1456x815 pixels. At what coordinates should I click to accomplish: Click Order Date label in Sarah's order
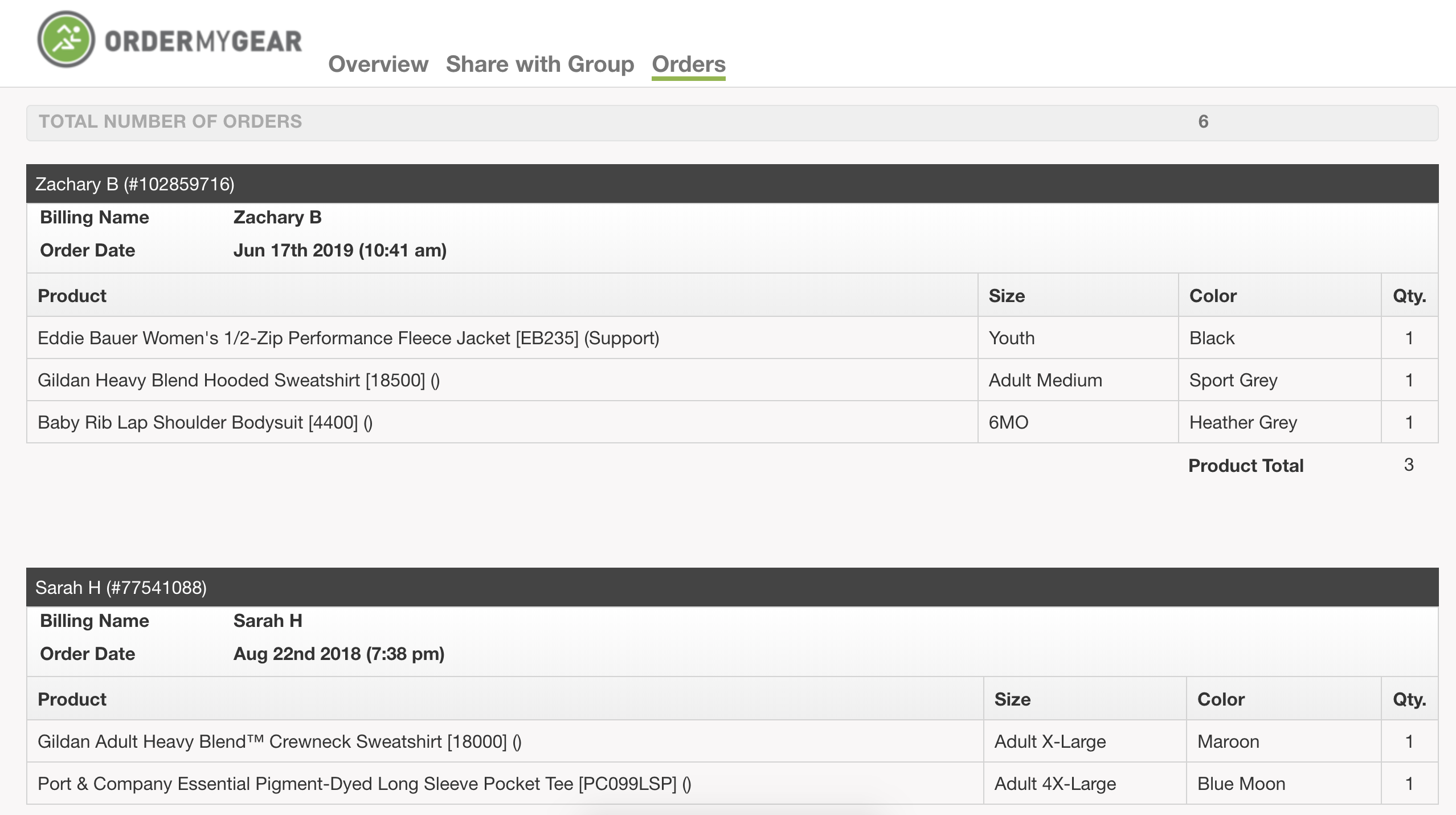pos(87,654)
